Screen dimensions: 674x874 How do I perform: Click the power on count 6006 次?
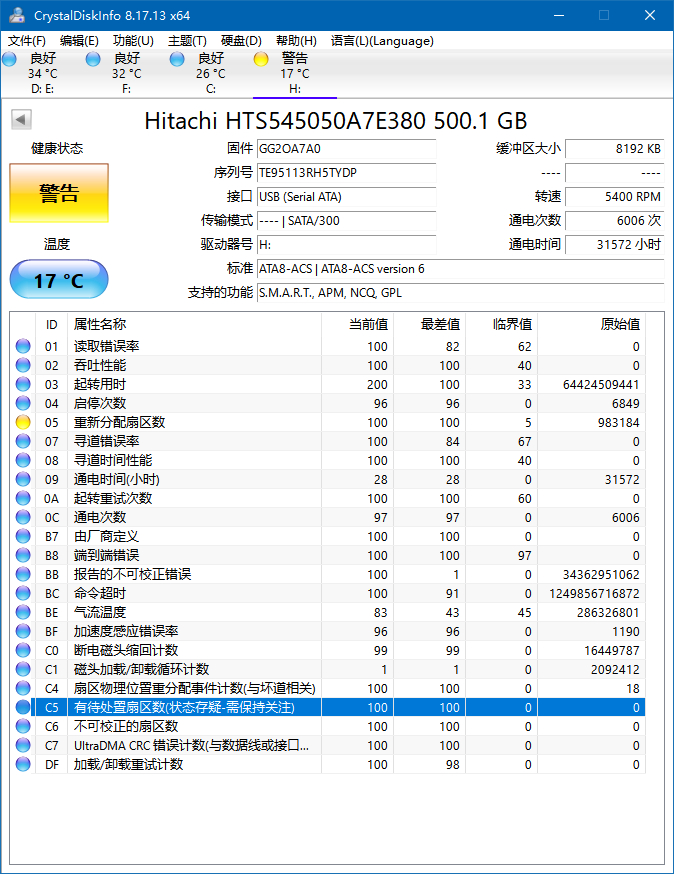click(x=614, y=221)
